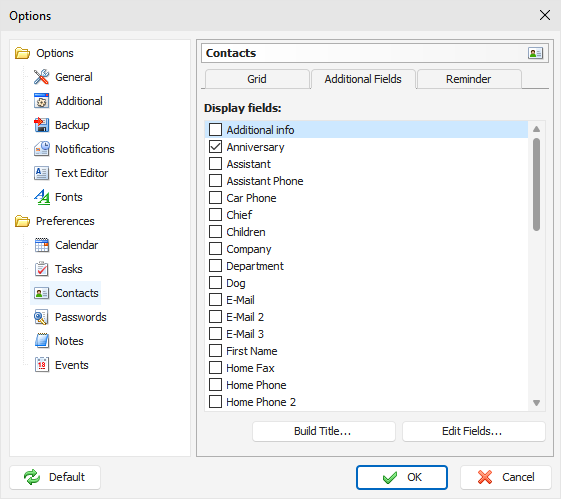Toggle the Home Phone checkbox
This screenshot has height=499, width=561.
coord(215,385)
